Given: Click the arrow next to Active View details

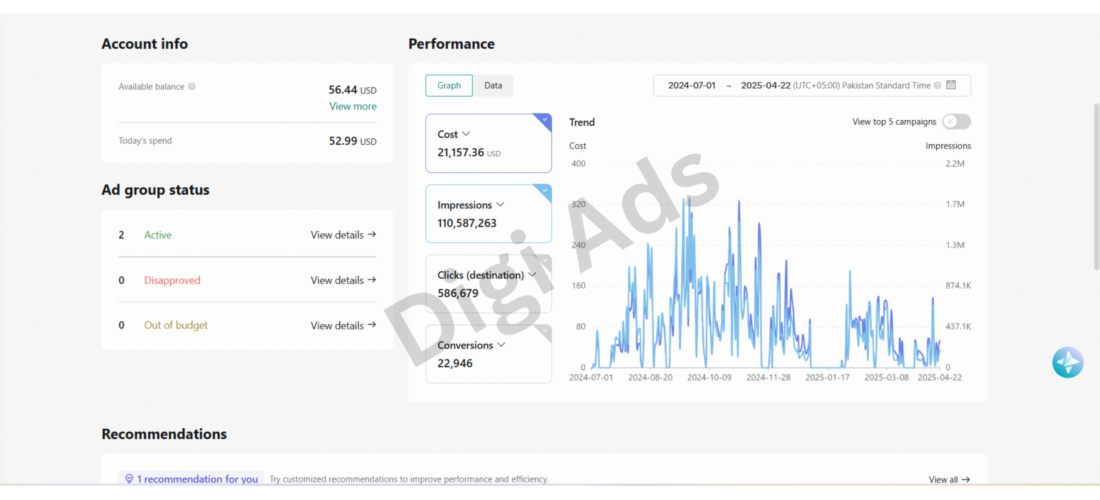Looking at the screenshot, I should click(372, 235).
